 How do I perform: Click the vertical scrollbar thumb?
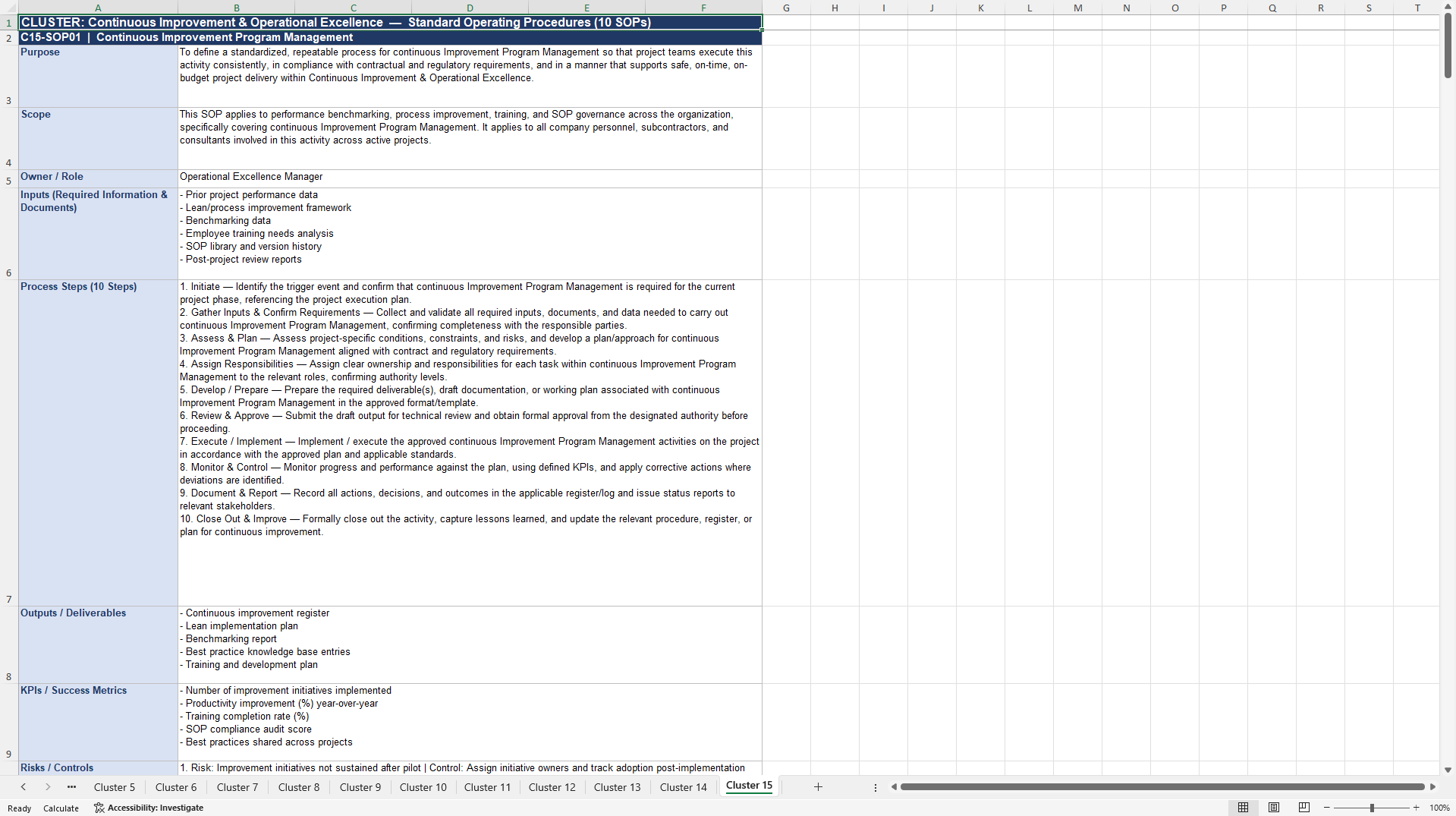pyautogui.click(x=1448, y=46)
